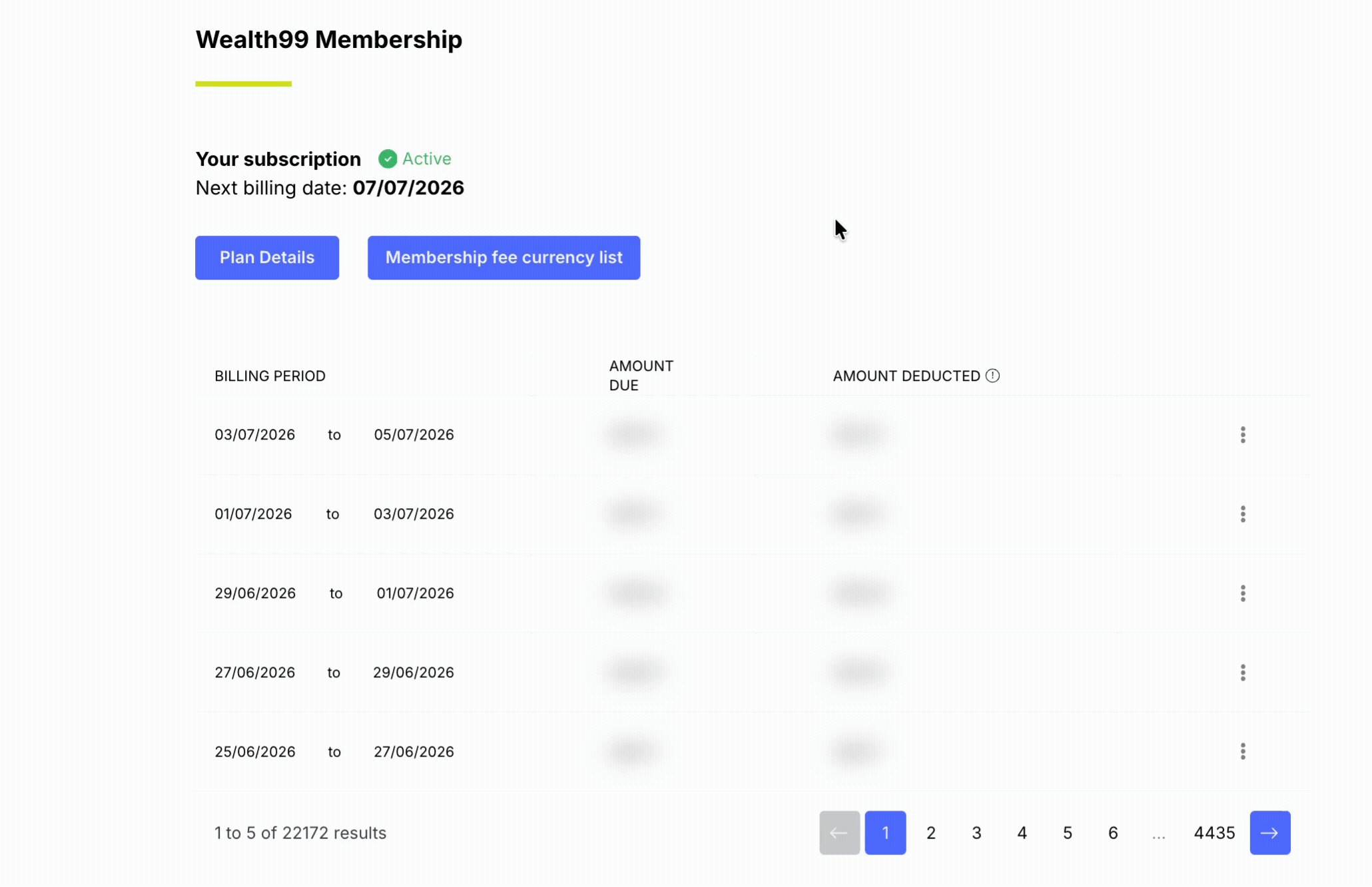
Task: Click start date 27/06/2026 in fourth row
Action: (254, 673)
